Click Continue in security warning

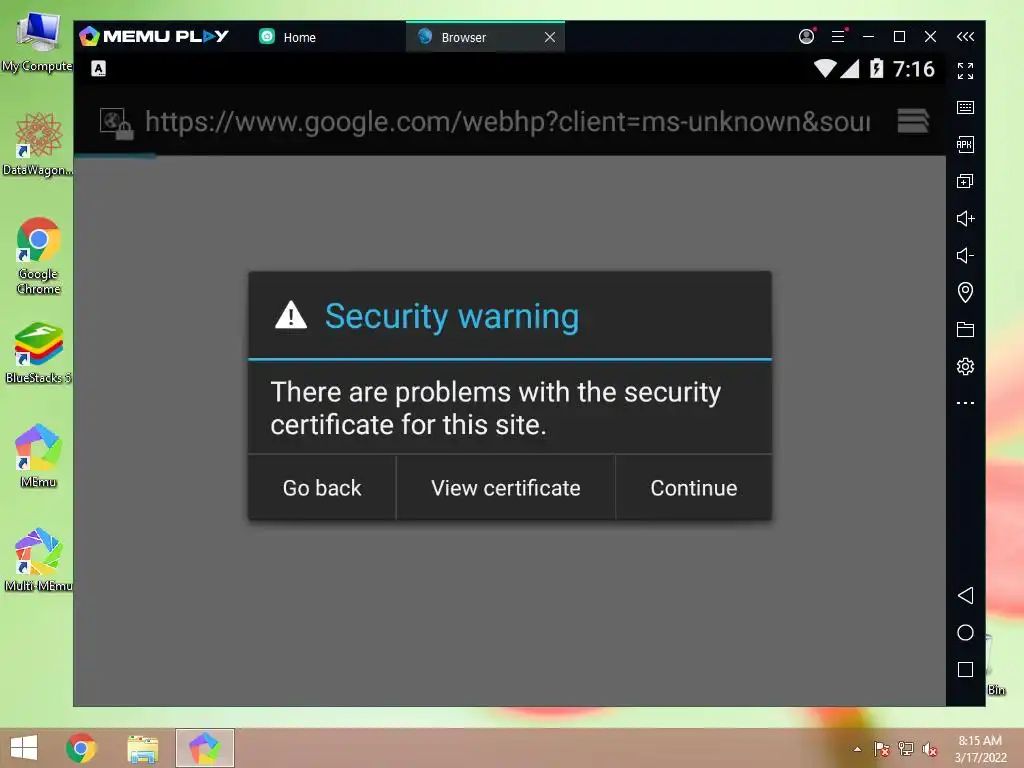694,488
